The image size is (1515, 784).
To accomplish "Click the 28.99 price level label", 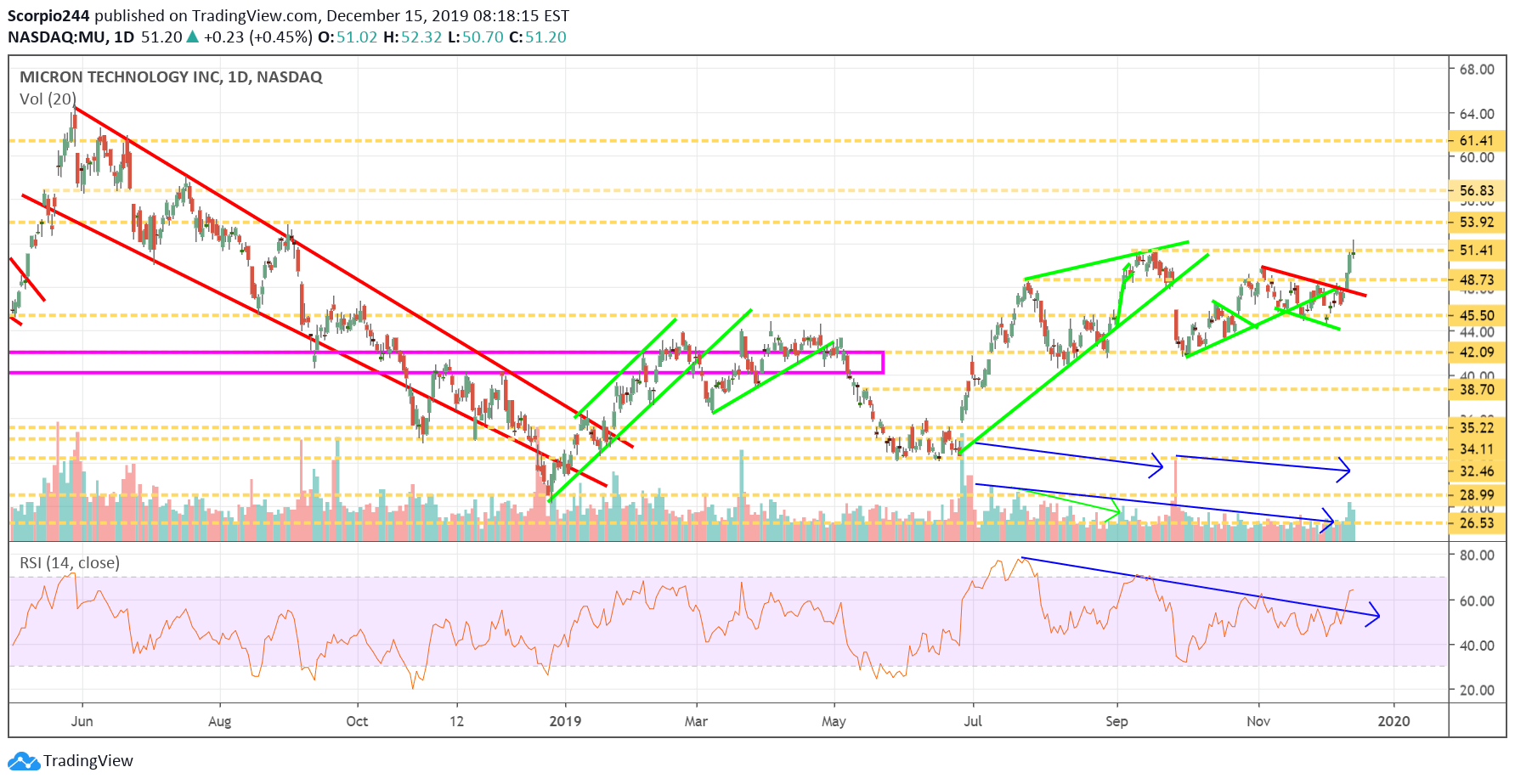I will coord(1477,495).
